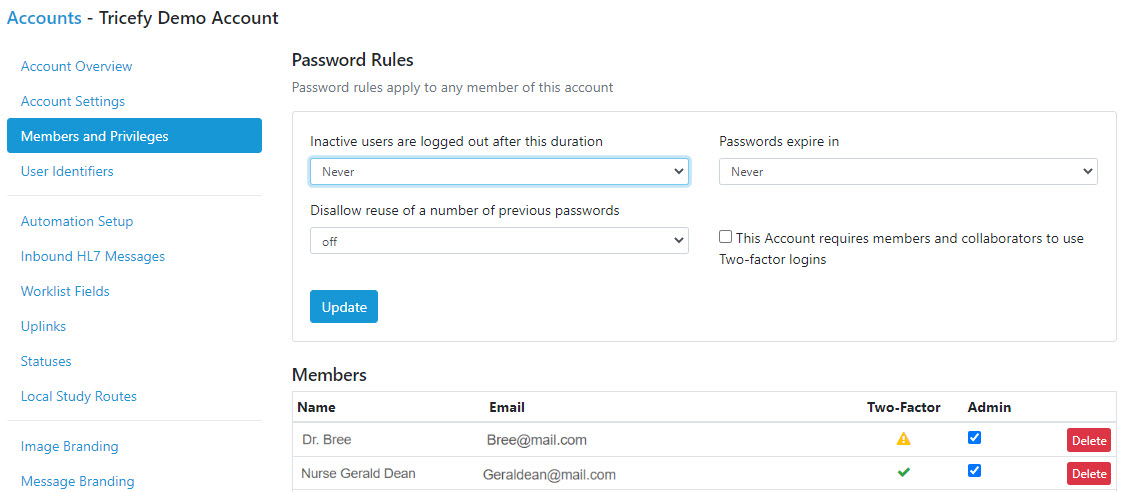Open User Identifiers page
Image resolution: width=1122 pixels, height=492 pixels.
pyautogui.click(x=67, y=172)
